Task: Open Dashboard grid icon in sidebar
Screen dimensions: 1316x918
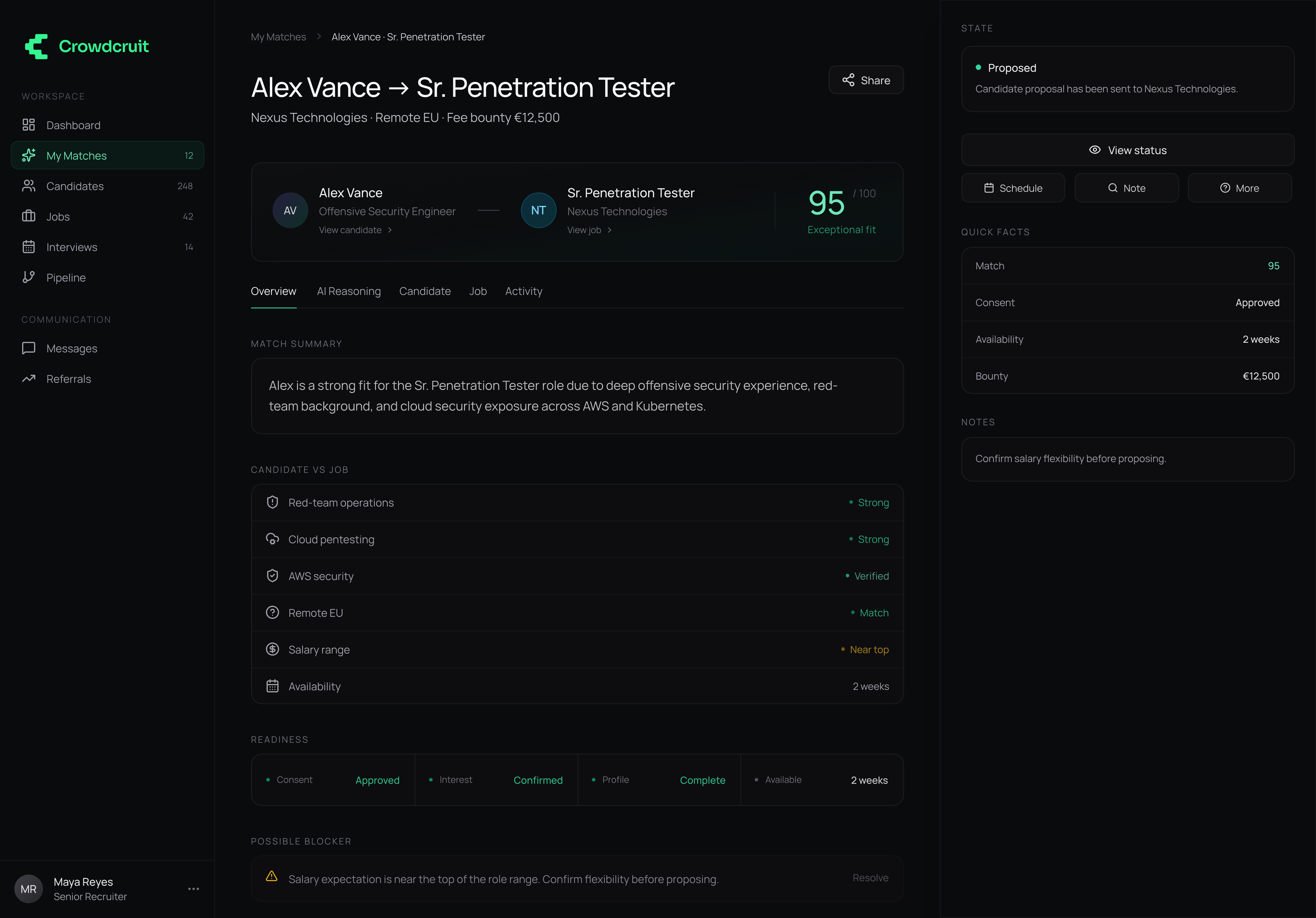Action: click(x=29, y=125)
